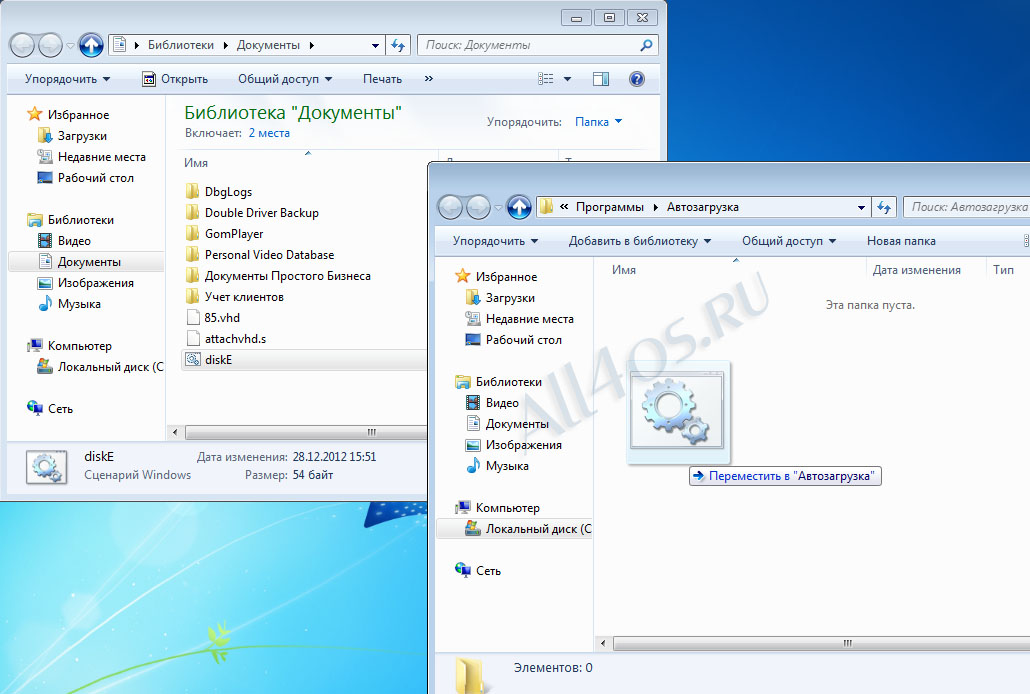The image size is (1030, 694).
Task: Select Недавние места in Документы window sidebar
Action: pos(91,157)
